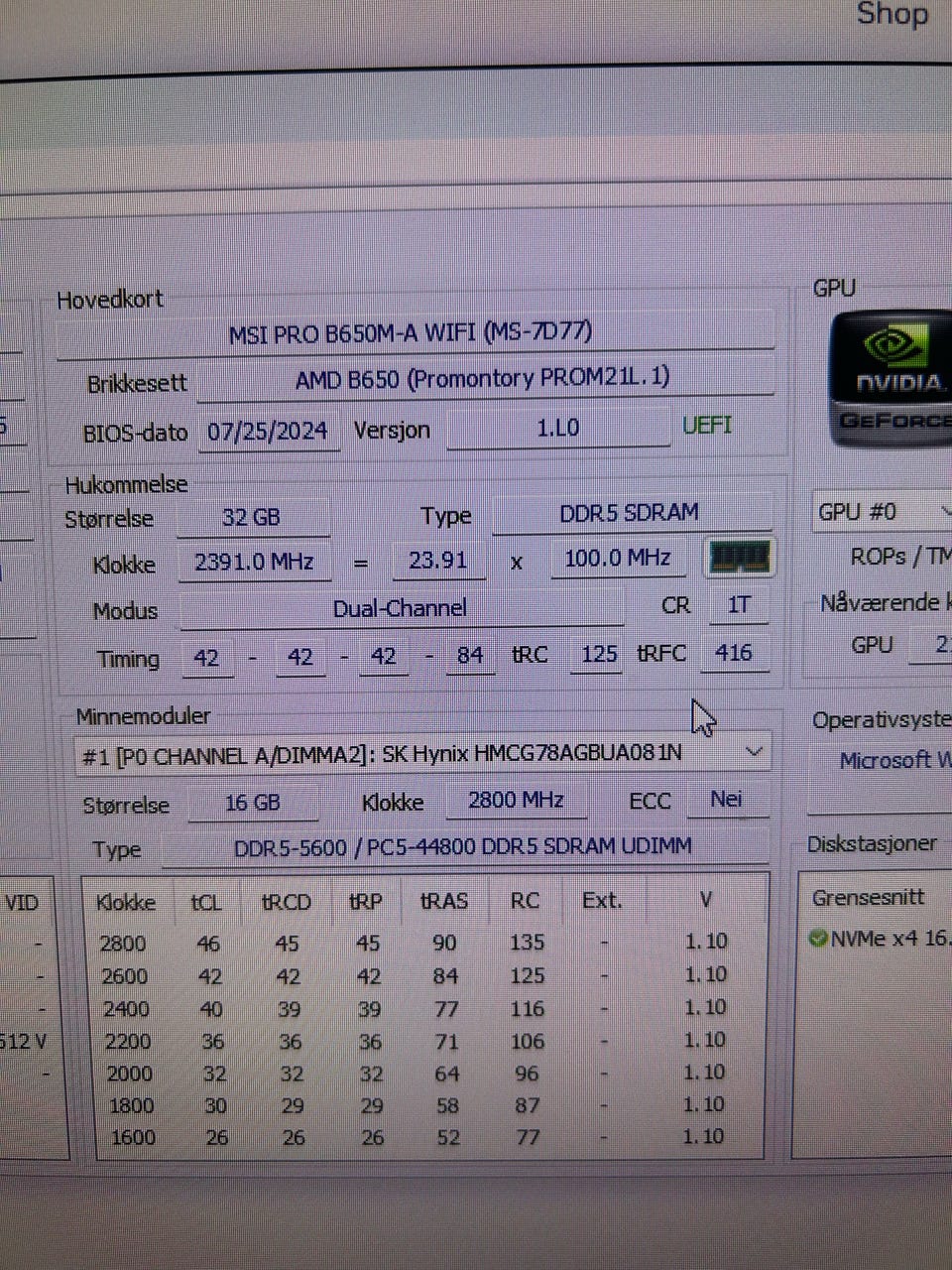Viewport: 952px width, 1270px height.
Task: Click the tRCD column header
Action: 287,902
